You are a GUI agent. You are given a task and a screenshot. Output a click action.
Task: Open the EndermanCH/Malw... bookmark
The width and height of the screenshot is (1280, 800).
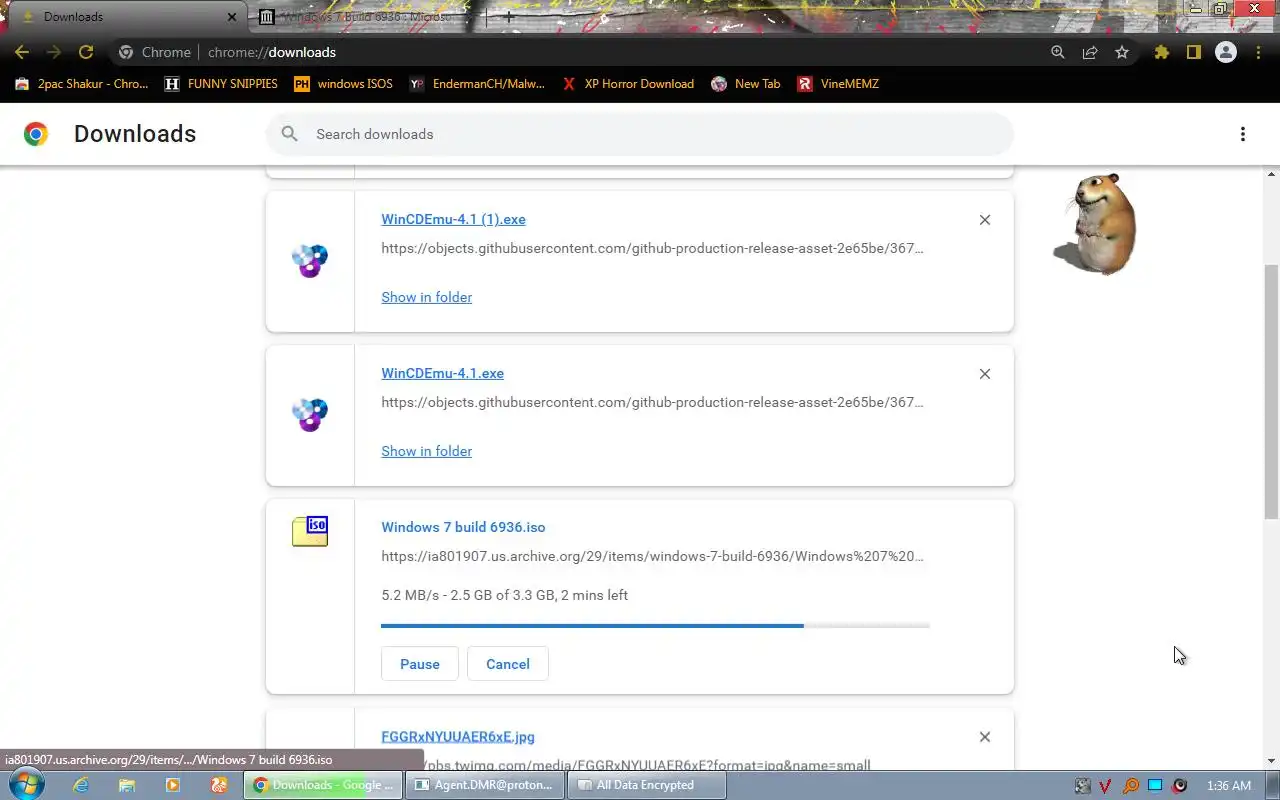(x=478, y=84)
